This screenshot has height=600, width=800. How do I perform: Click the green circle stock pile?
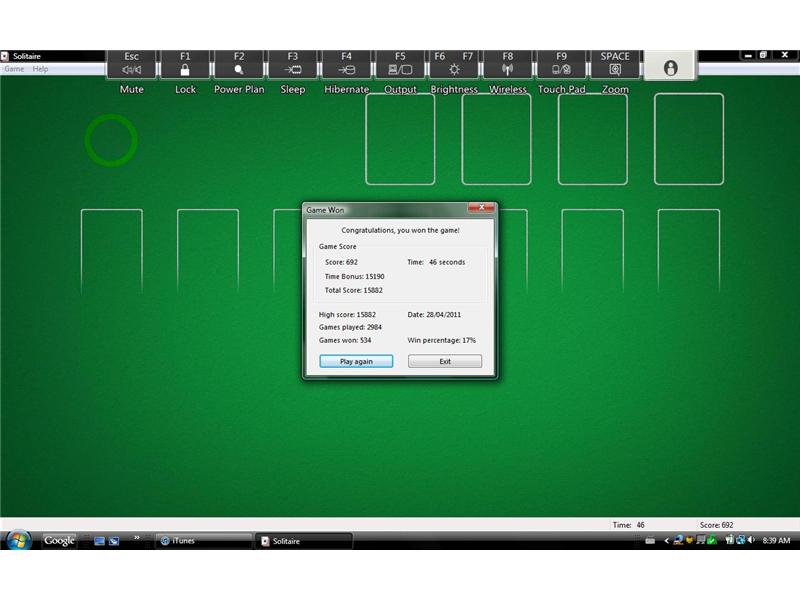(111, 140)
